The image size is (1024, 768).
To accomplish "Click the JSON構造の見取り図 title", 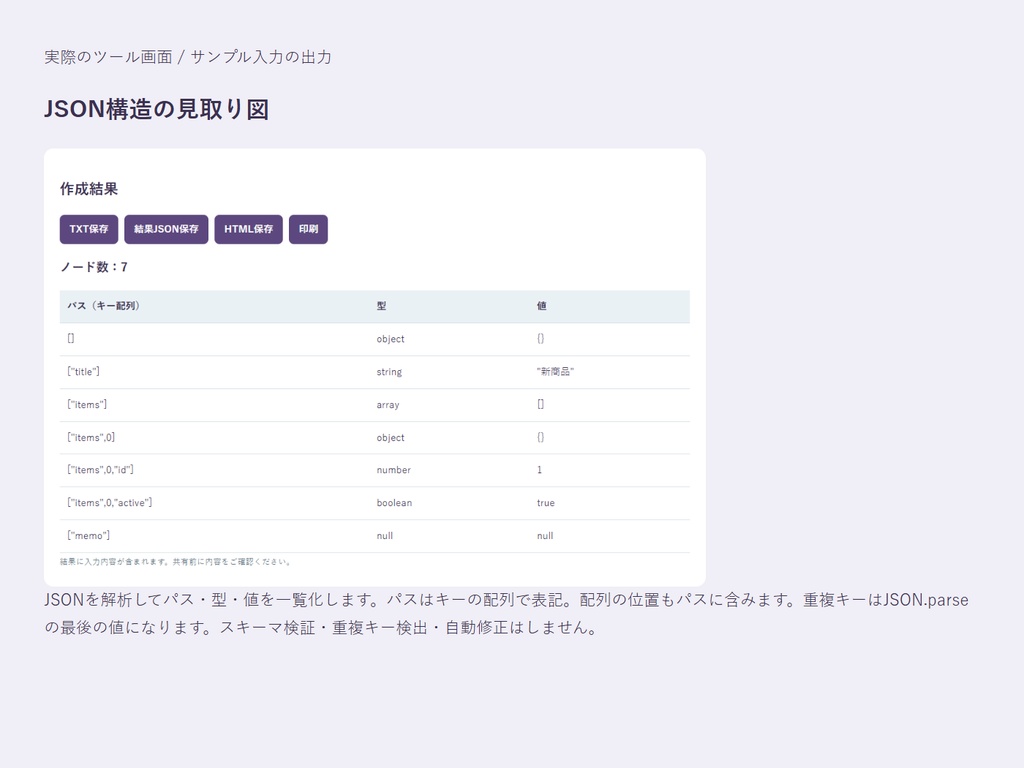I will click(157, 109).
